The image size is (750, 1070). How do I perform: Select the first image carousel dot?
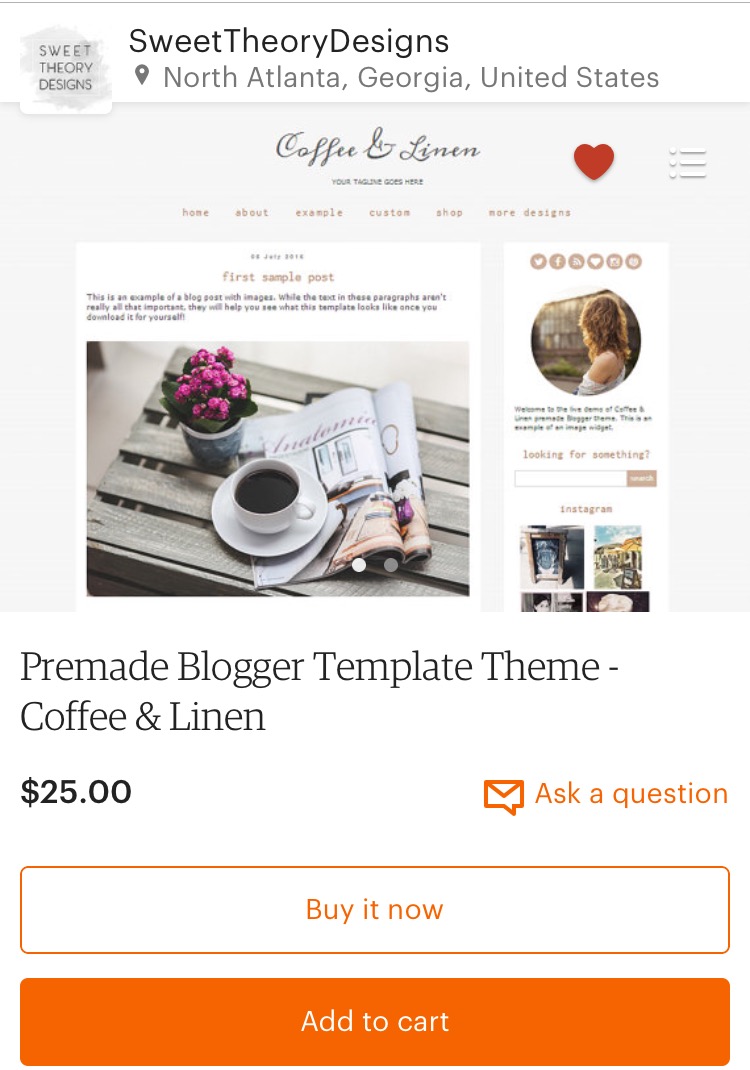359,565
